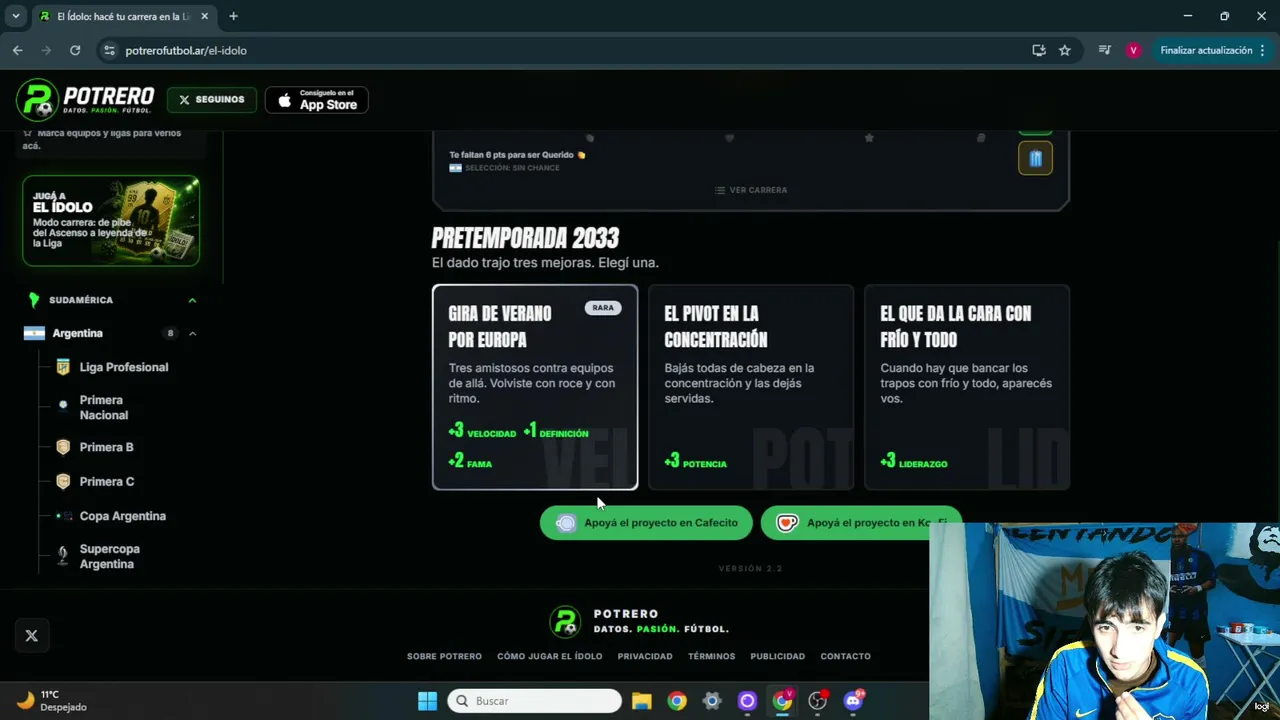This screenshot has width=1280, height=720.
Task: Go back to previous page
Action: click(x=18, y=50)
